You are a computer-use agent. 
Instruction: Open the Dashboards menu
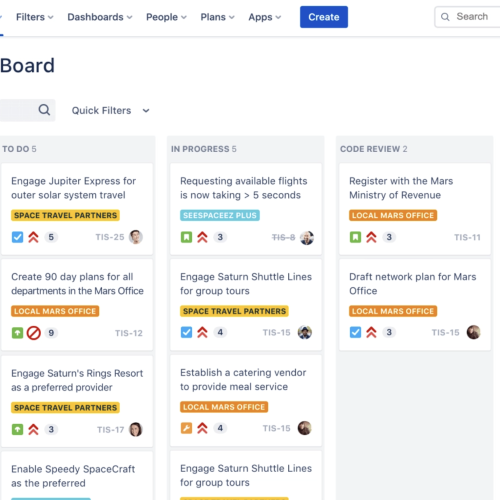click(x=100, y=17)
